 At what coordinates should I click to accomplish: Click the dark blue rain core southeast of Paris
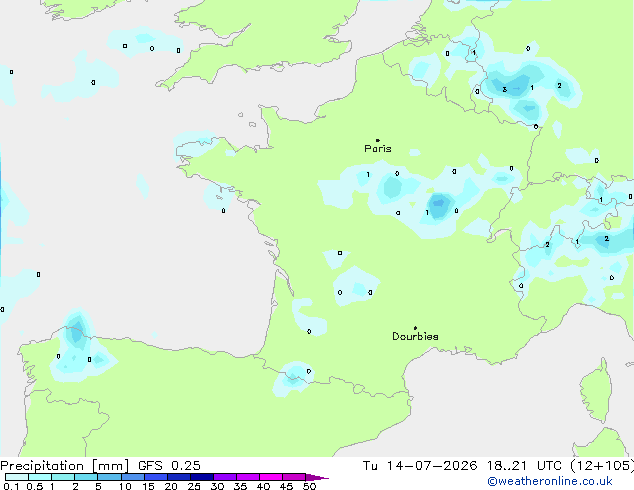coord(438,205)
